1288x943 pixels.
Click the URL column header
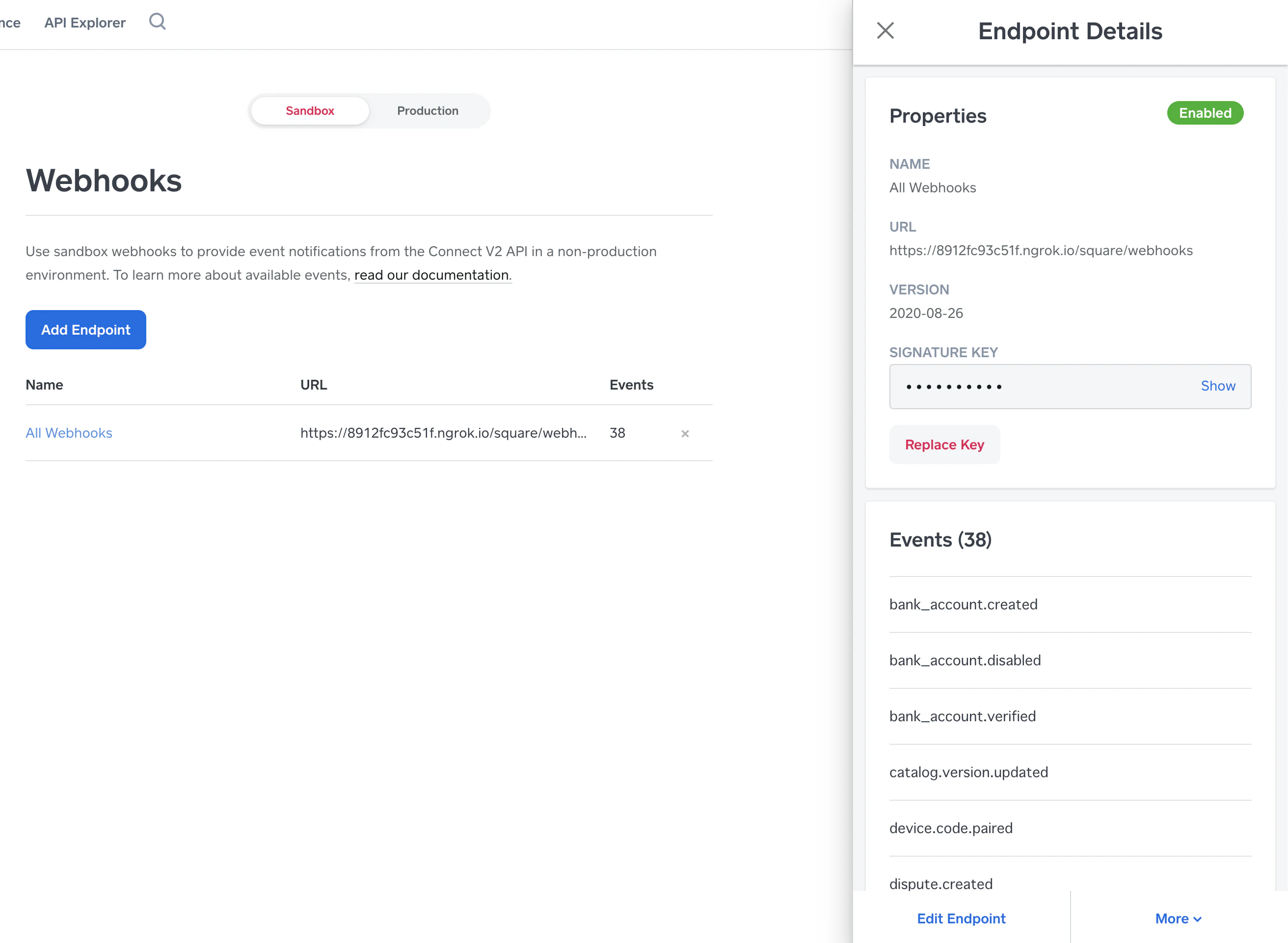coord(314,385)
